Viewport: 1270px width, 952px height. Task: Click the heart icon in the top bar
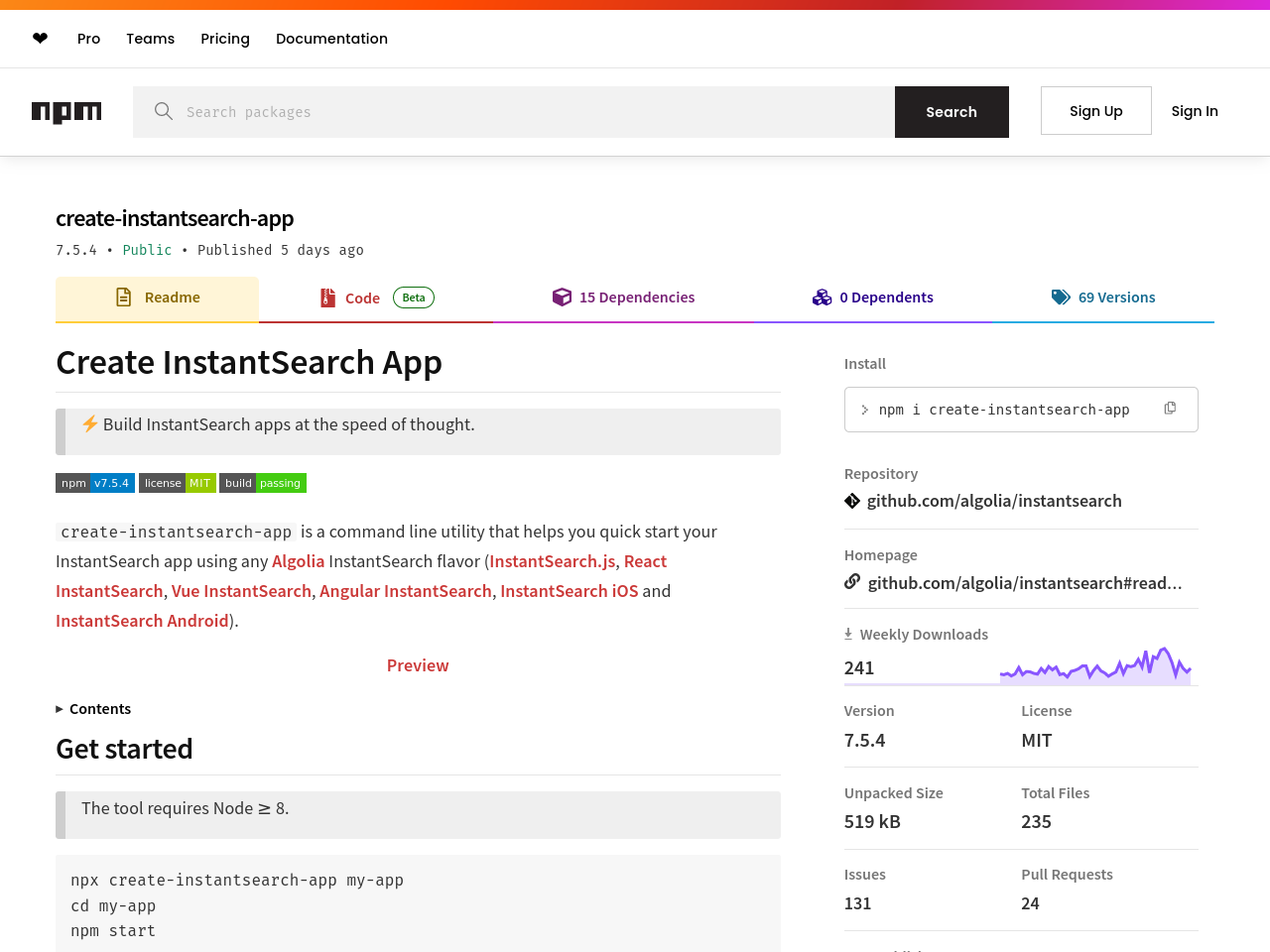click(x=40, y=39)
